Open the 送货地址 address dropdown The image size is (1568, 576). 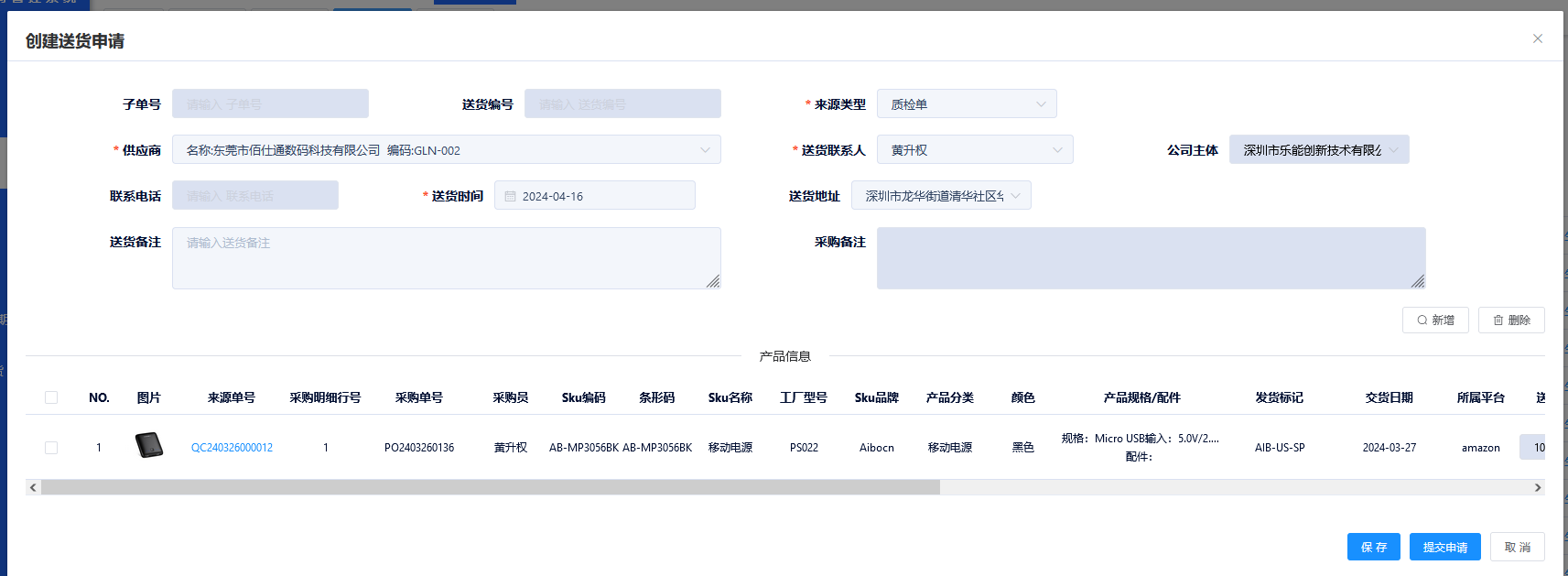click(941, 196)
